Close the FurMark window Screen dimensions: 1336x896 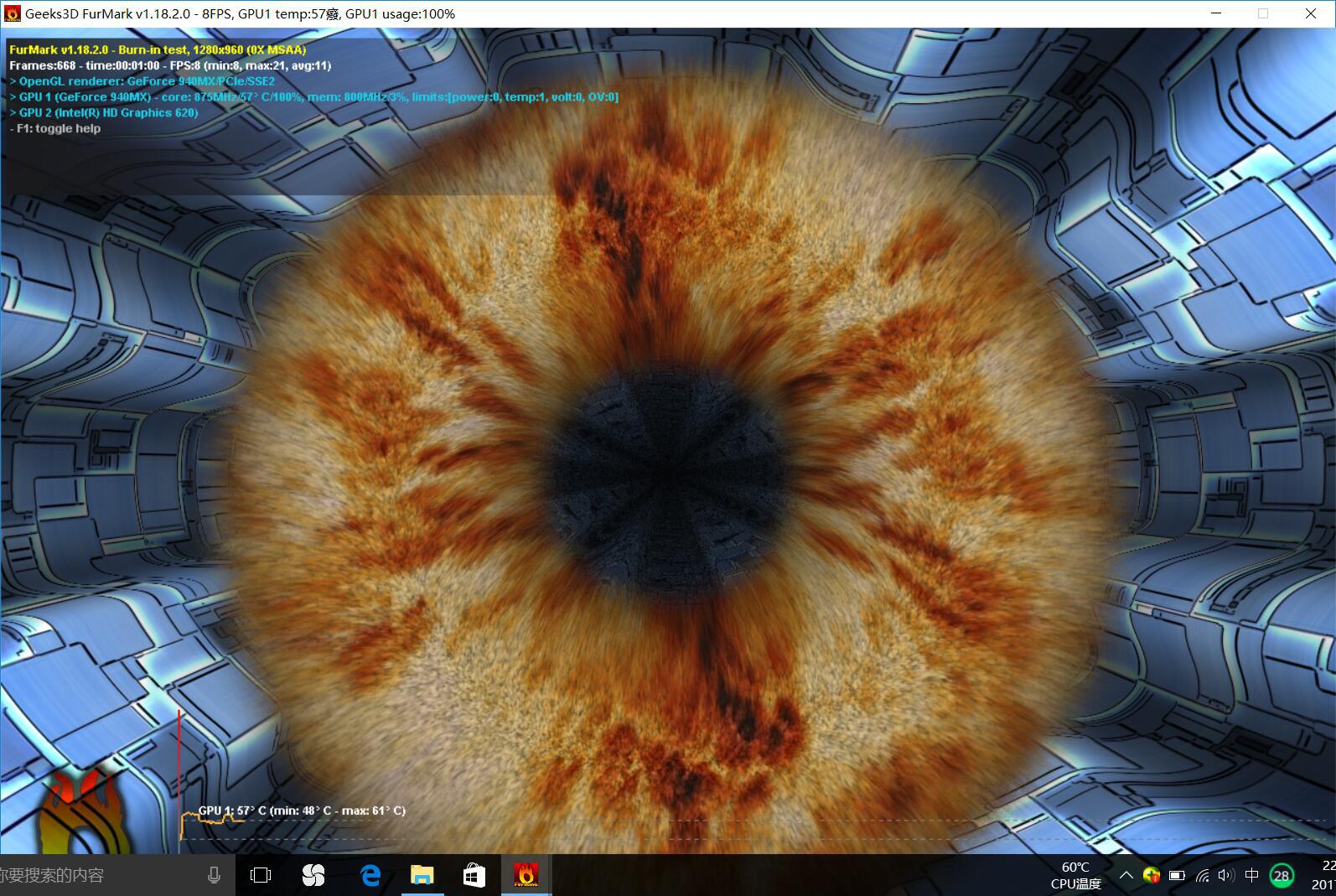(x=1311, y=13)
